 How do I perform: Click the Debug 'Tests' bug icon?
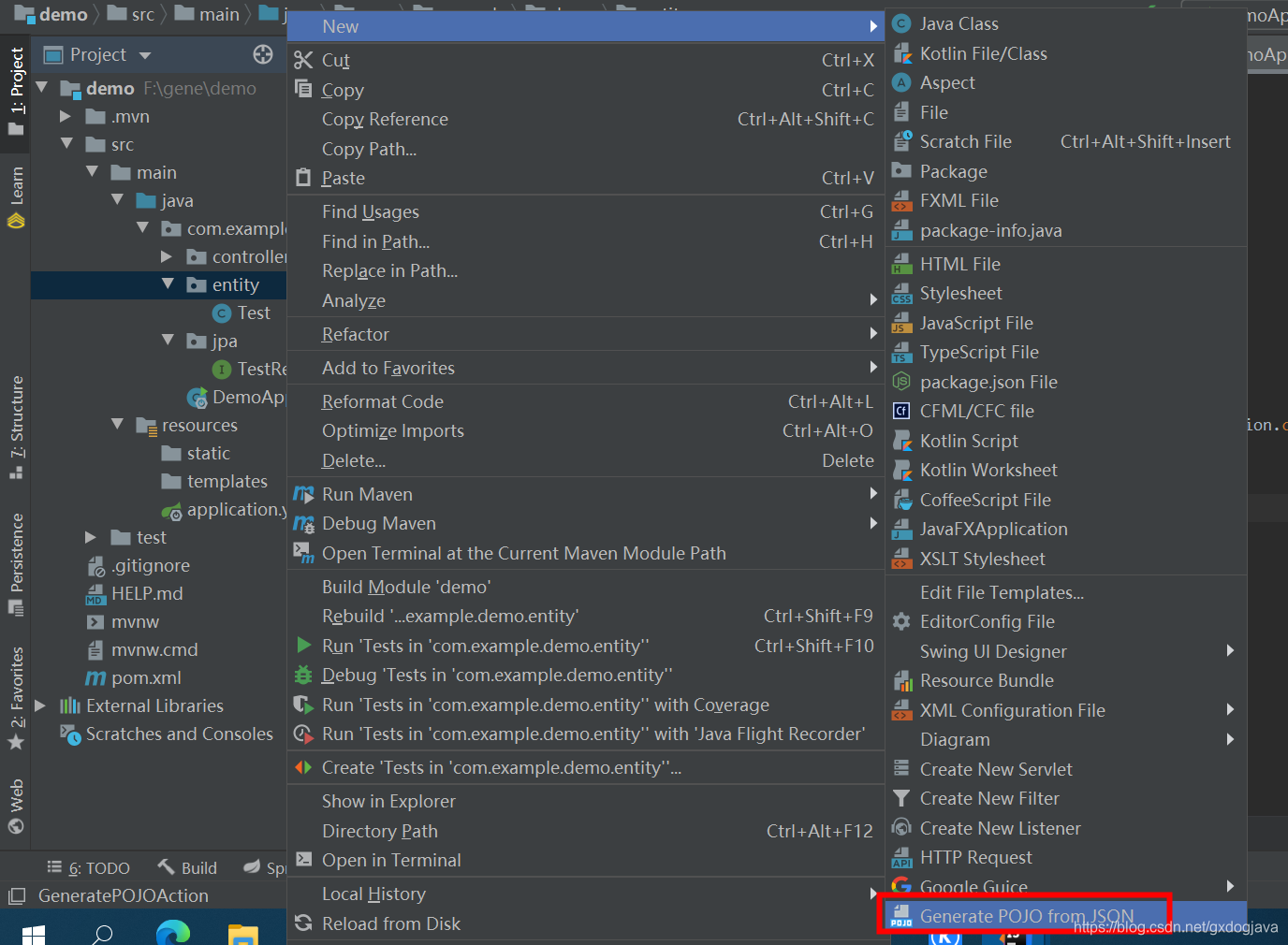point(301,675)
